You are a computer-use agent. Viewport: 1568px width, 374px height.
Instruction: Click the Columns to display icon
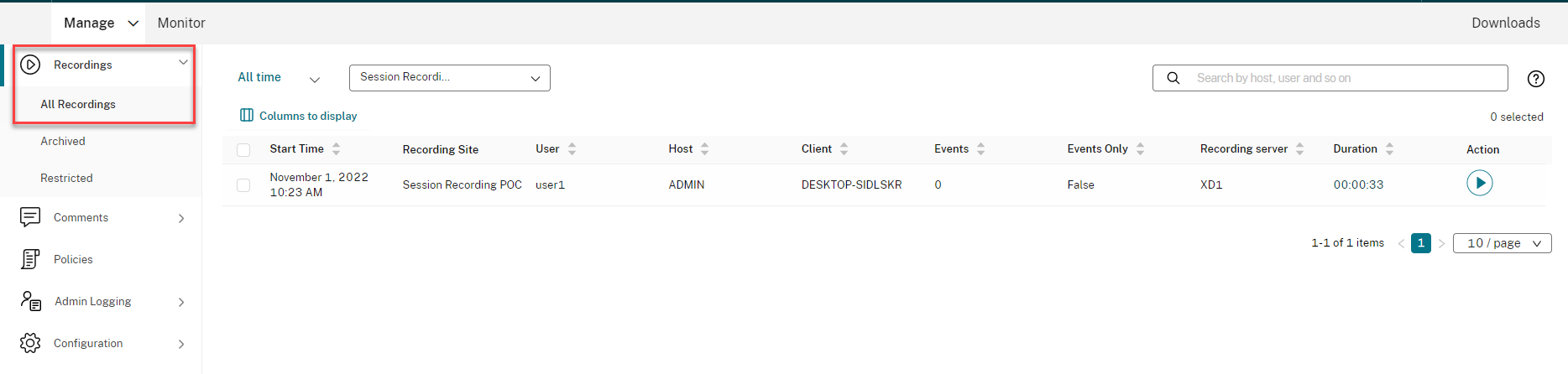click(247, 116)
